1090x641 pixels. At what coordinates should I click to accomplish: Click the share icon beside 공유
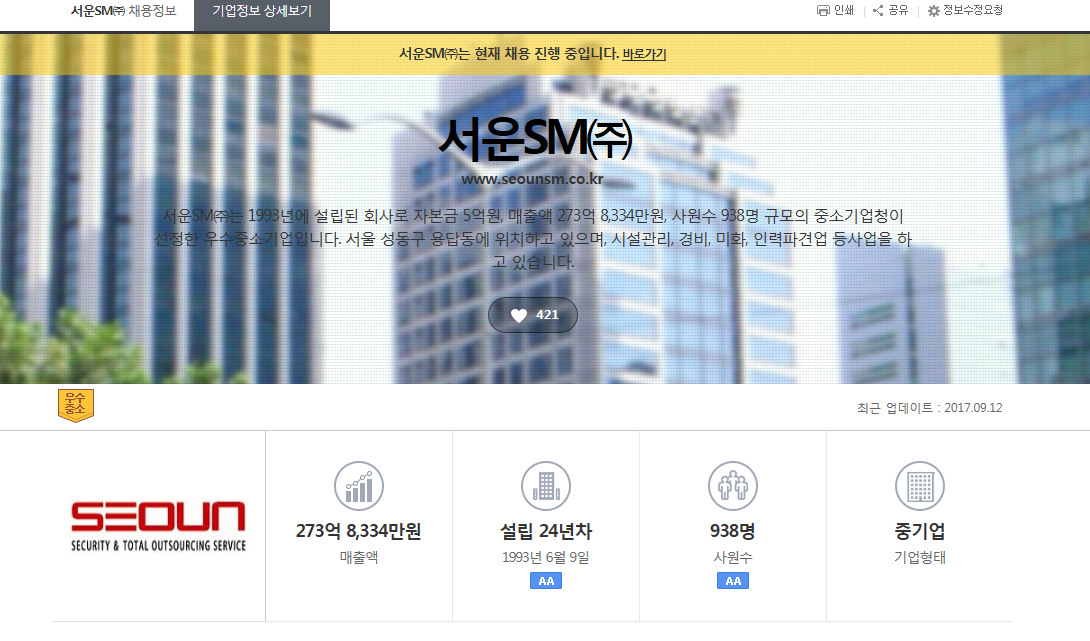(x=878, y=10)
